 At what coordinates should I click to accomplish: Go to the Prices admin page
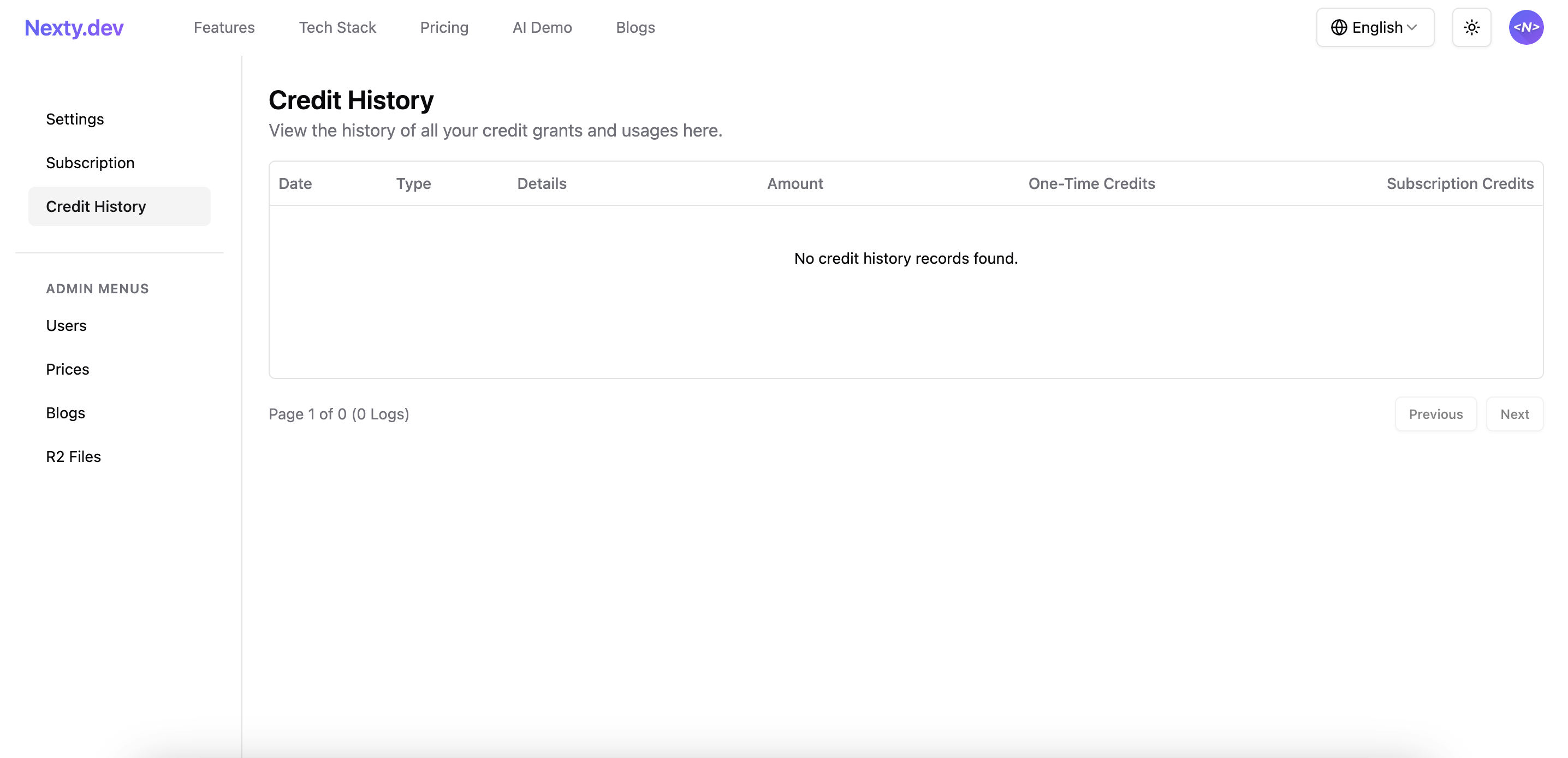pyautogui.click(x=68, y=369)
